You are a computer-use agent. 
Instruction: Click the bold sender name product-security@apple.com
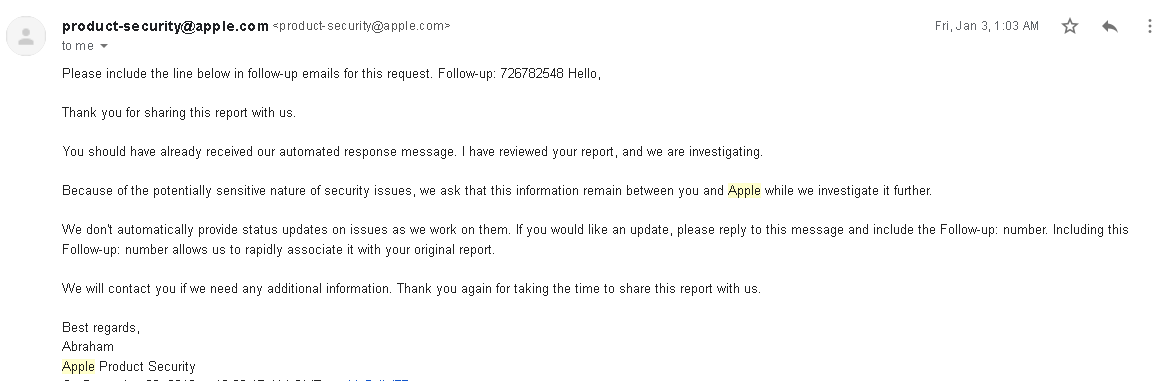165,26
